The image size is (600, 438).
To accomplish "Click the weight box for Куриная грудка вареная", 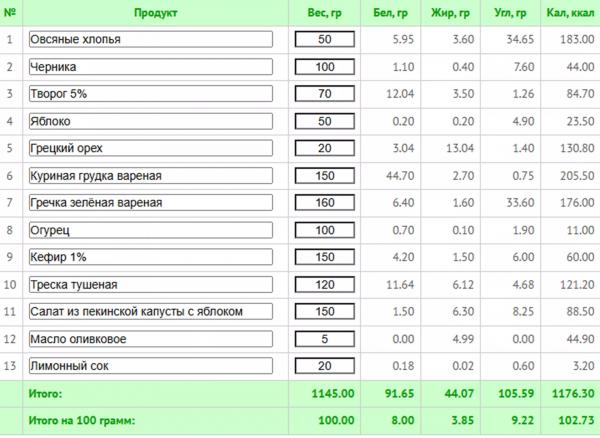I will 324,176.
